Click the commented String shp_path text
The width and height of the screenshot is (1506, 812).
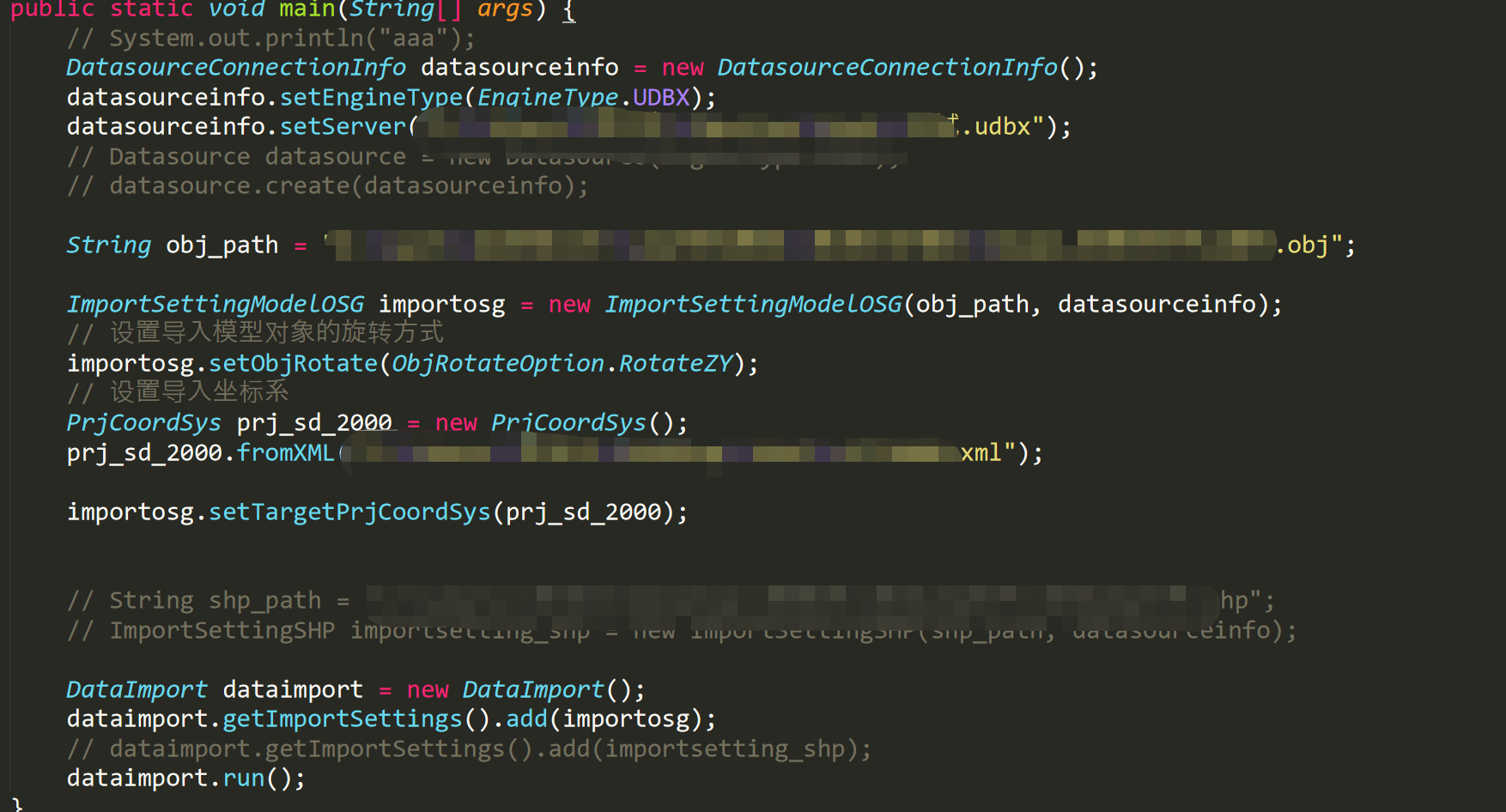[215, 601]
